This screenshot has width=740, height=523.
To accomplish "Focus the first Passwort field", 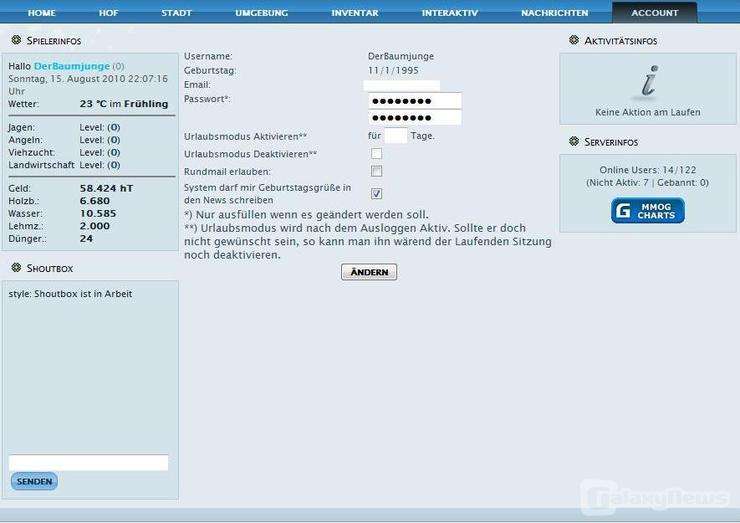I will pos(414,101).
